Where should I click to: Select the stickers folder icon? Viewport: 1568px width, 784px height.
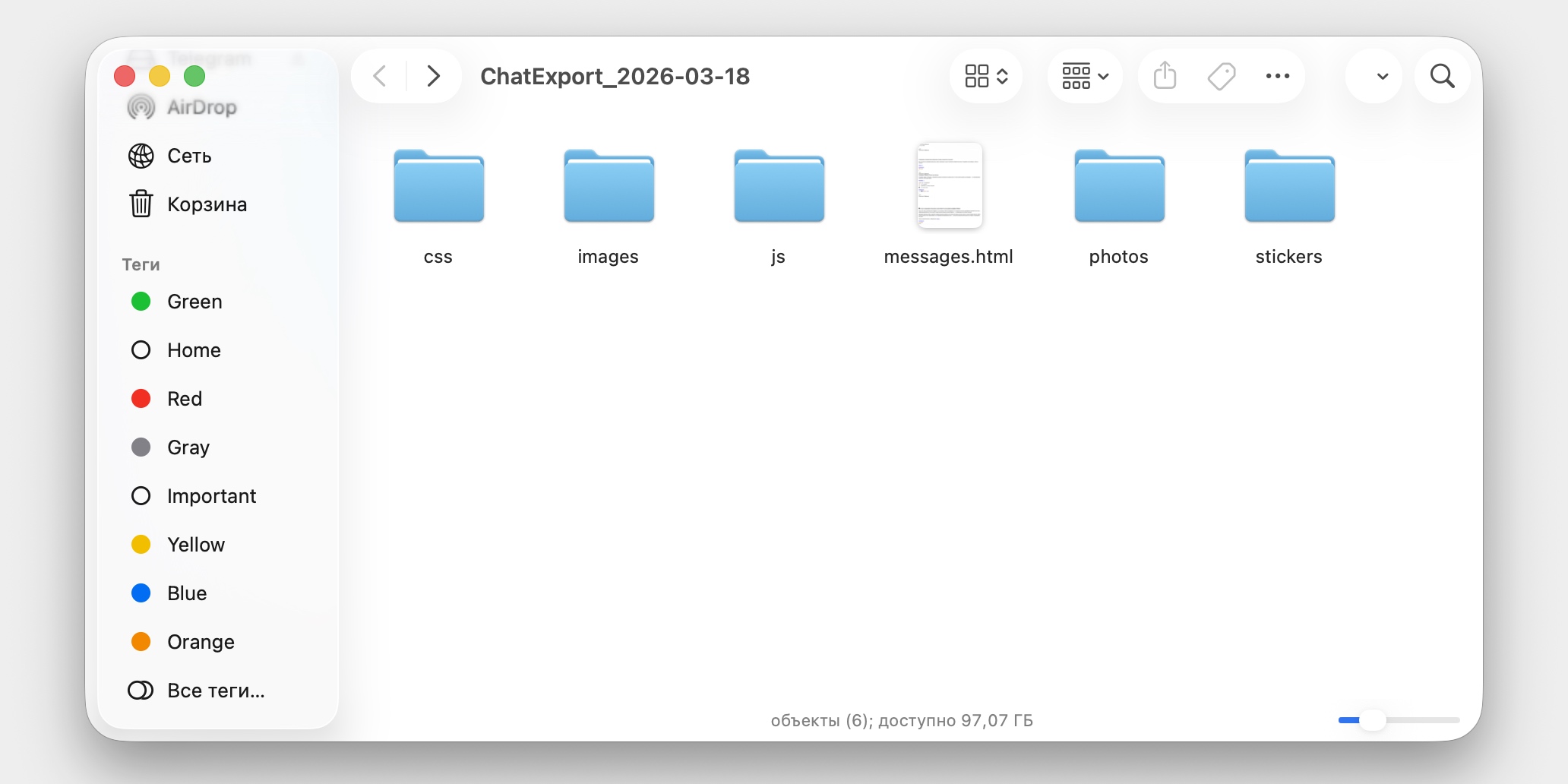(1289, 187)
